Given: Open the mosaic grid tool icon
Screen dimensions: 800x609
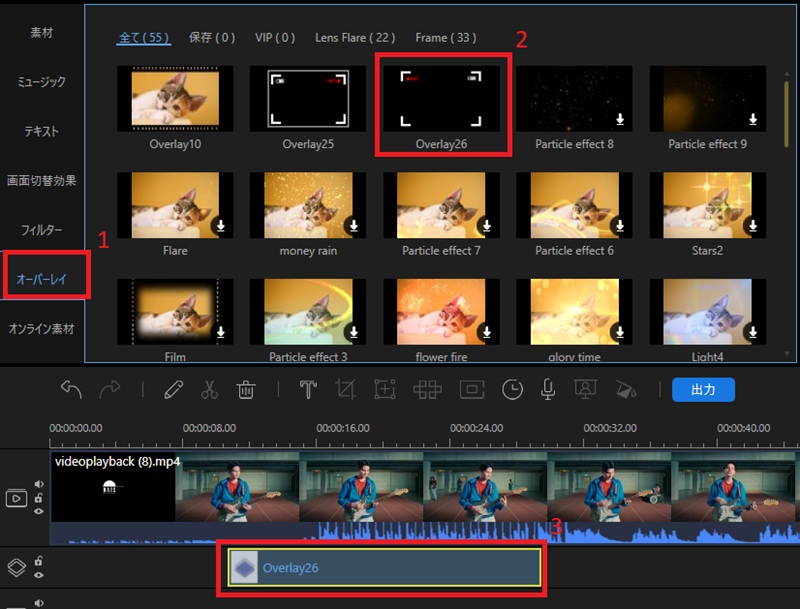Looking at the screenshot, I should click(x=427, y=390).
